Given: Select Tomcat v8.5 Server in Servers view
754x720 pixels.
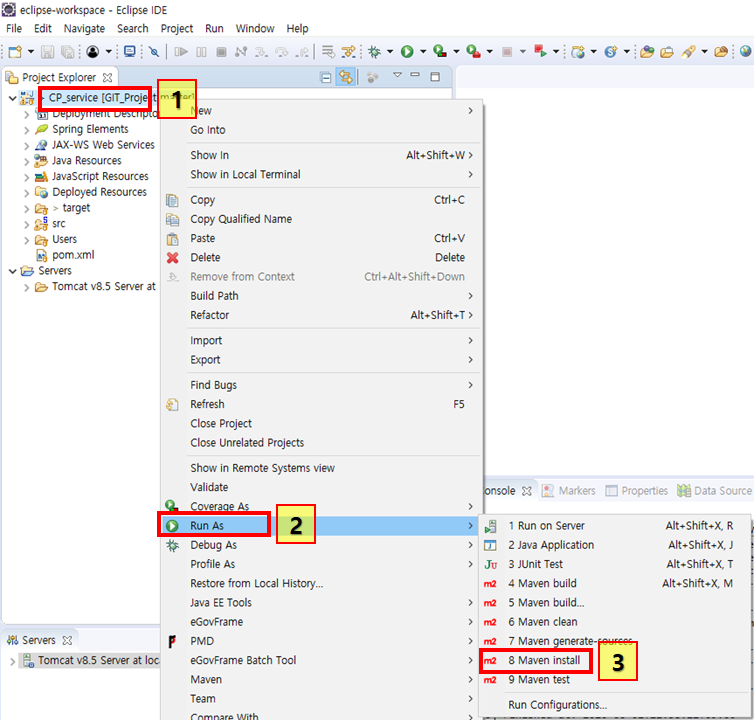Looking at the screenshot, I should [x=91, y=660].
